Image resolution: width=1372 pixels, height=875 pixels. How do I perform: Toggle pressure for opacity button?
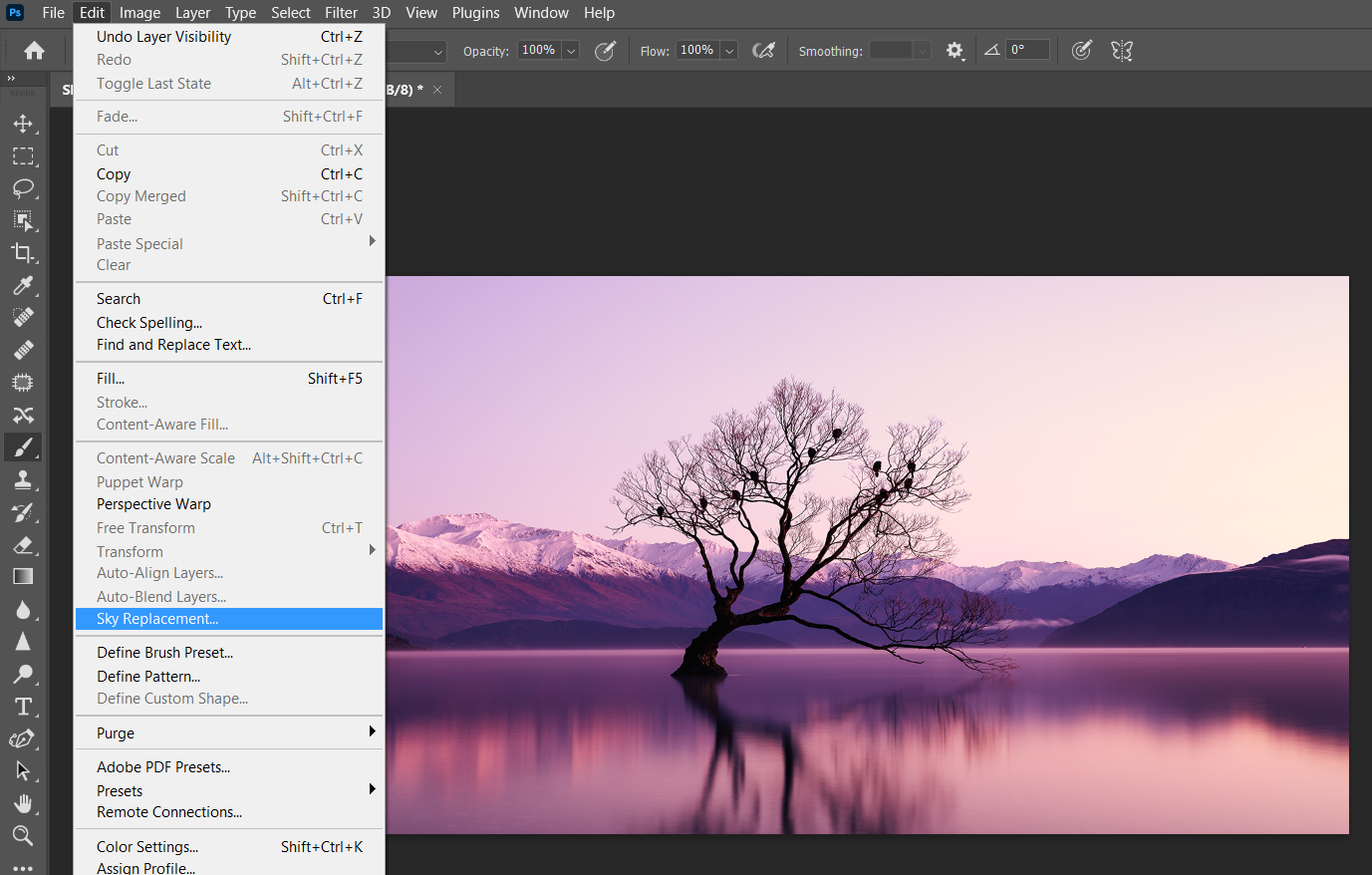605,51
